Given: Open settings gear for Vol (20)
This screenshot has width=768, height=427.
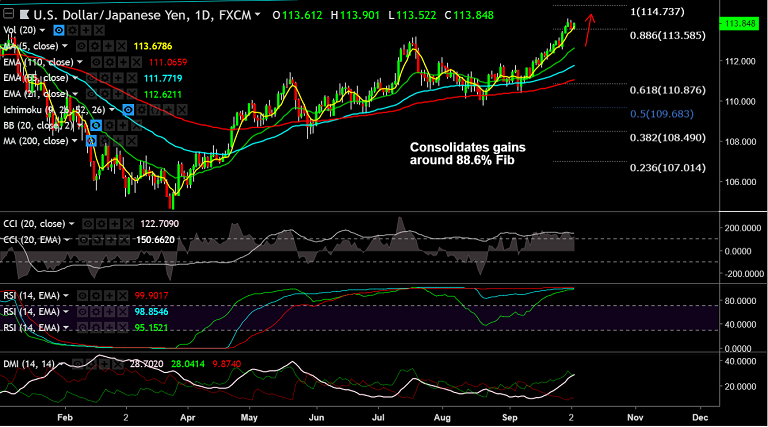Looking at the screenshot, I should 72,30.
